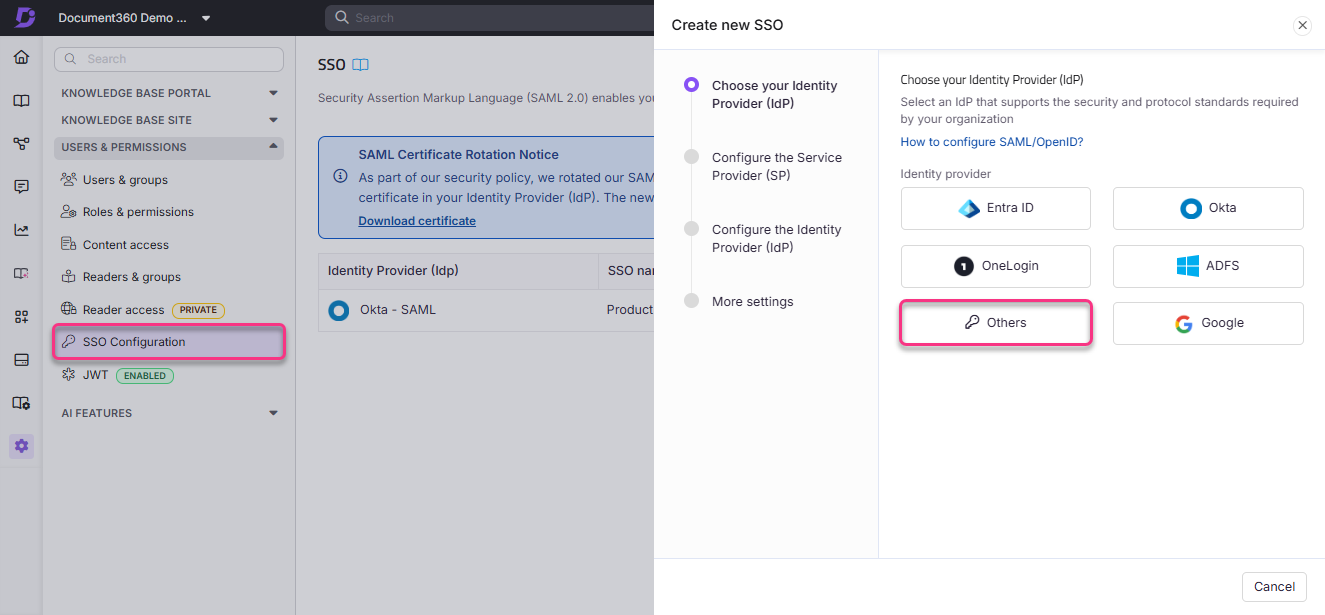
Task: Choose the Others identity provider option
Action: click(x=995, y=322)
